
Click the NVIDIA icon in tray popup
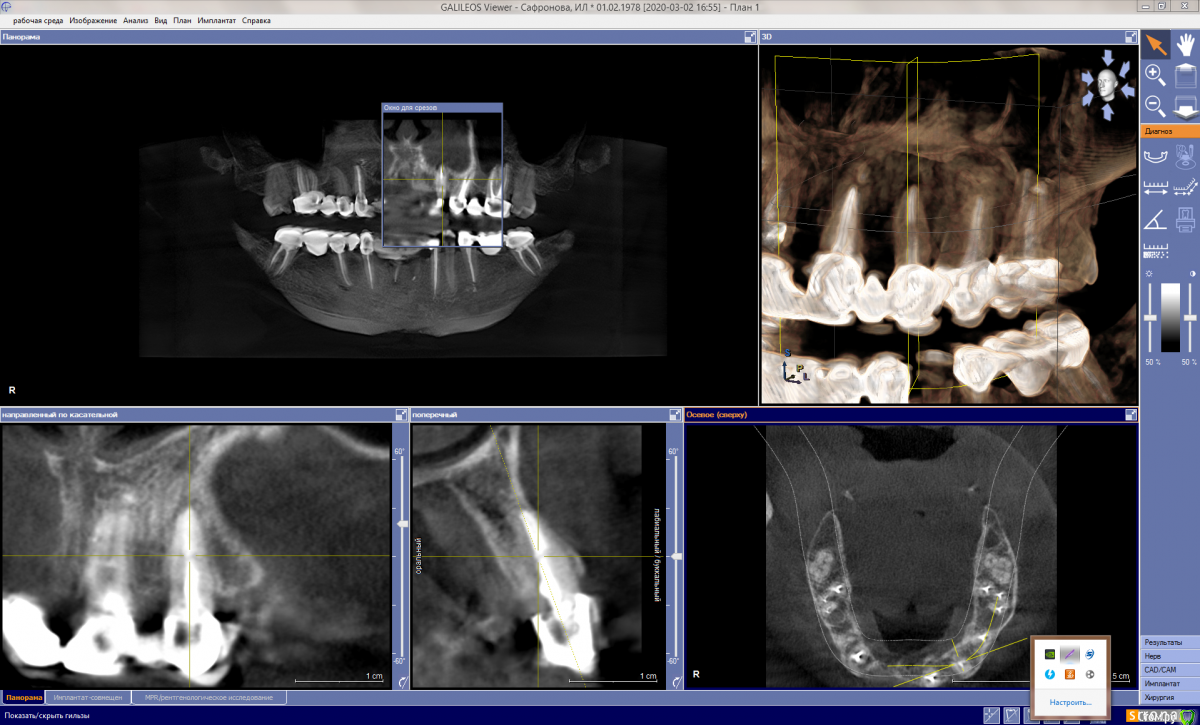coord(1049,653)
